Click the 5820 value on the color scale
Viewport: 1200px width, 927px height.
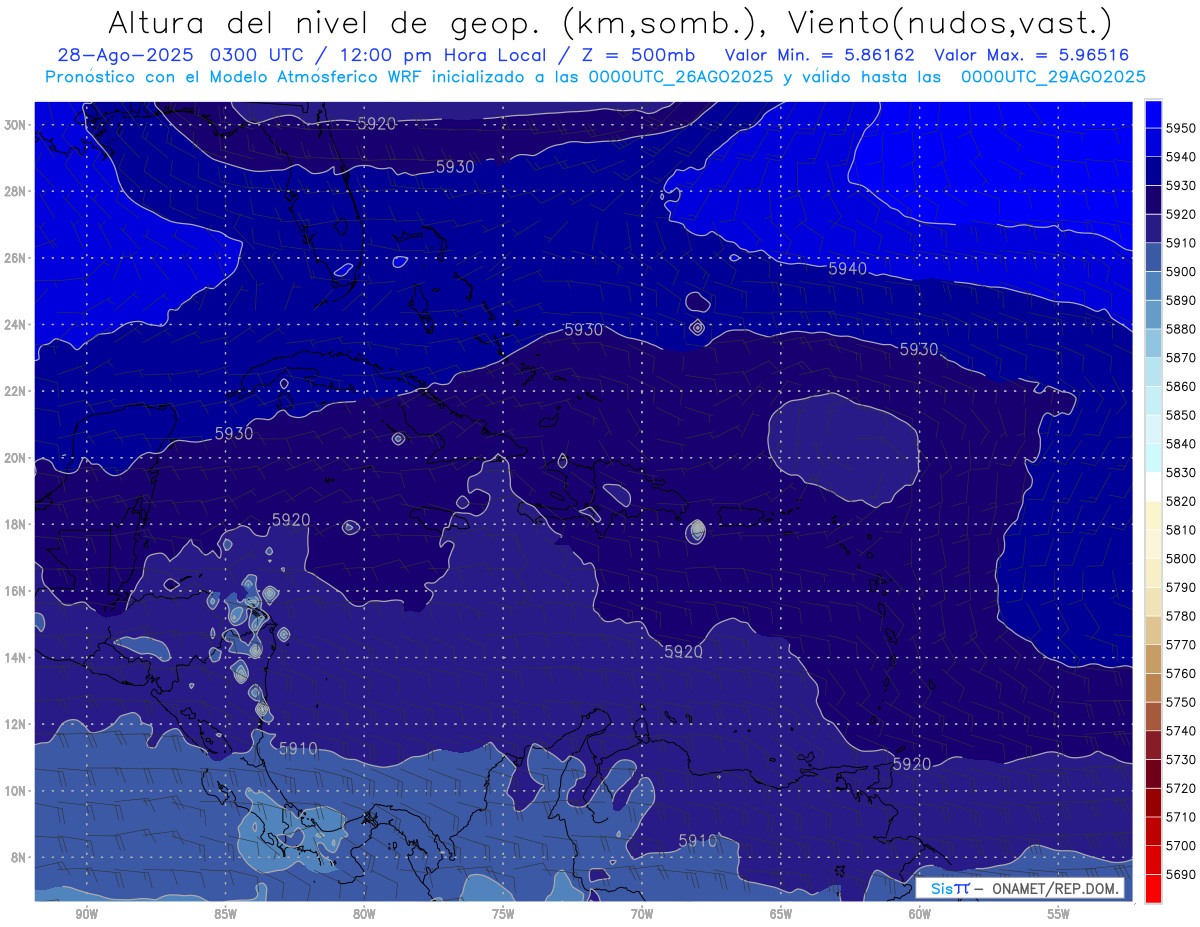[1181, 501]
